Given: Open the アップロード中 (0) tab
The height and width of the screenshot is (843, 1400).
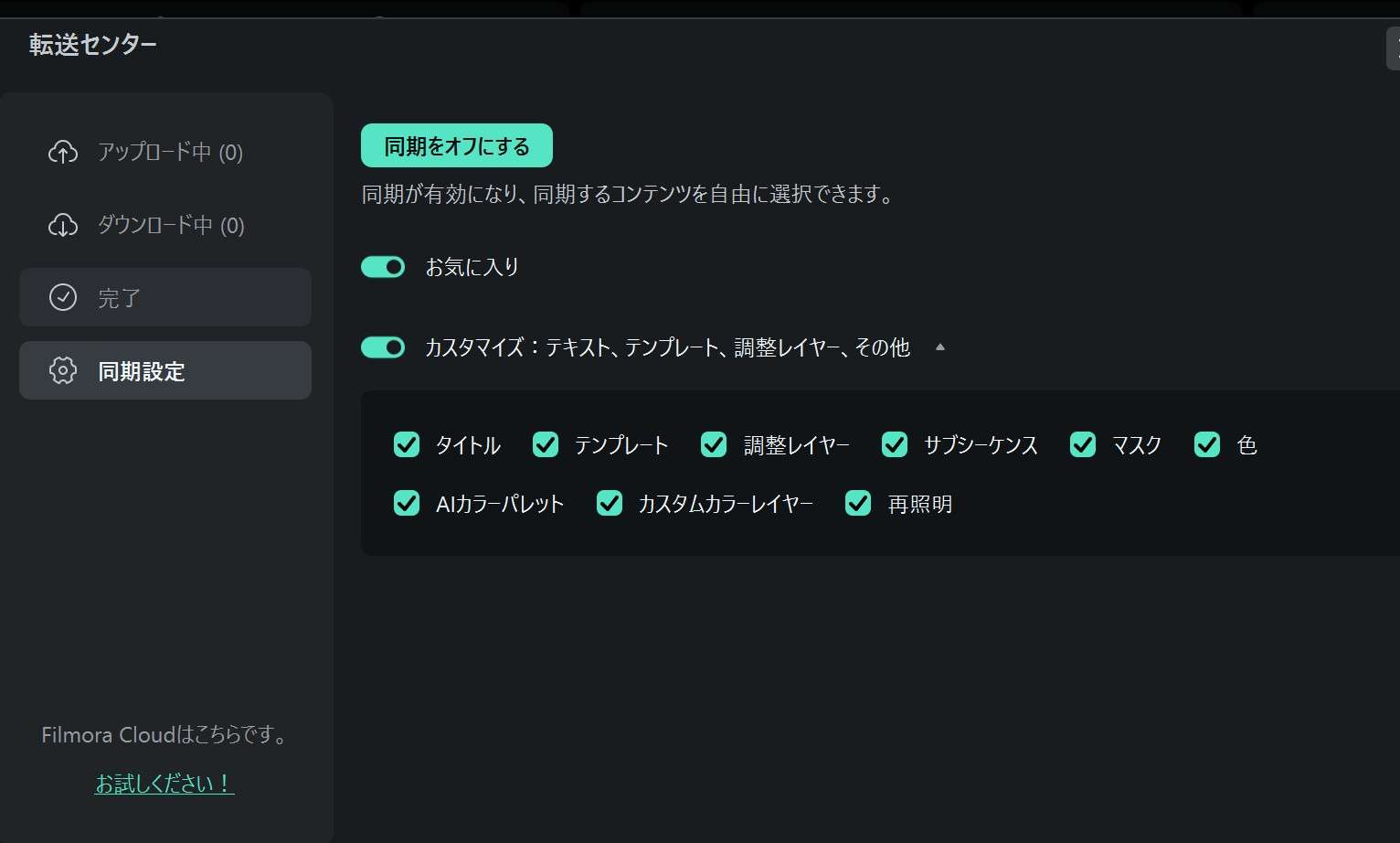Looking at the screenshot, I should (x=165, y=152).
